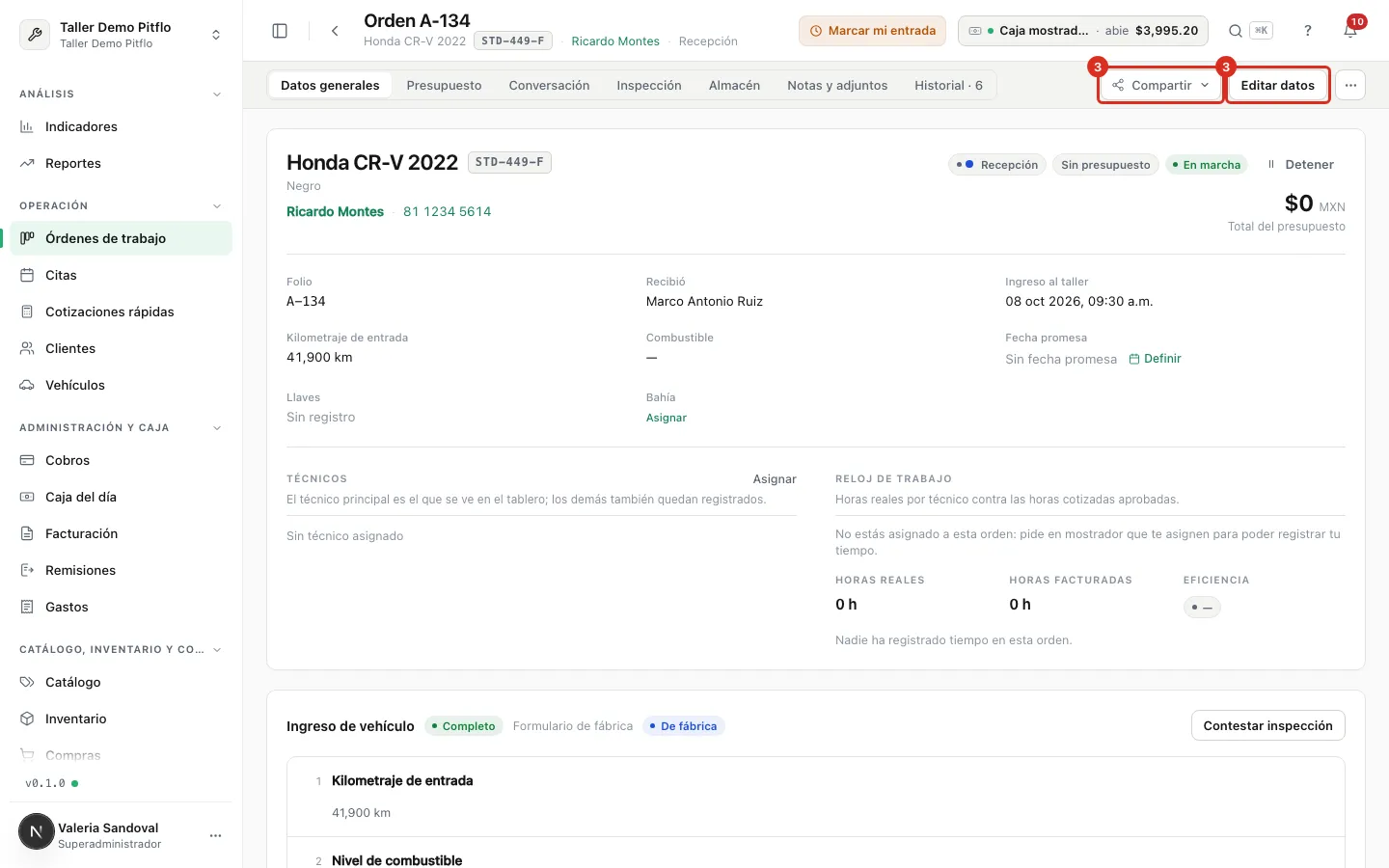Click Asignar under Bahía
Viewport: 1389px width, 868px height.
667,418
